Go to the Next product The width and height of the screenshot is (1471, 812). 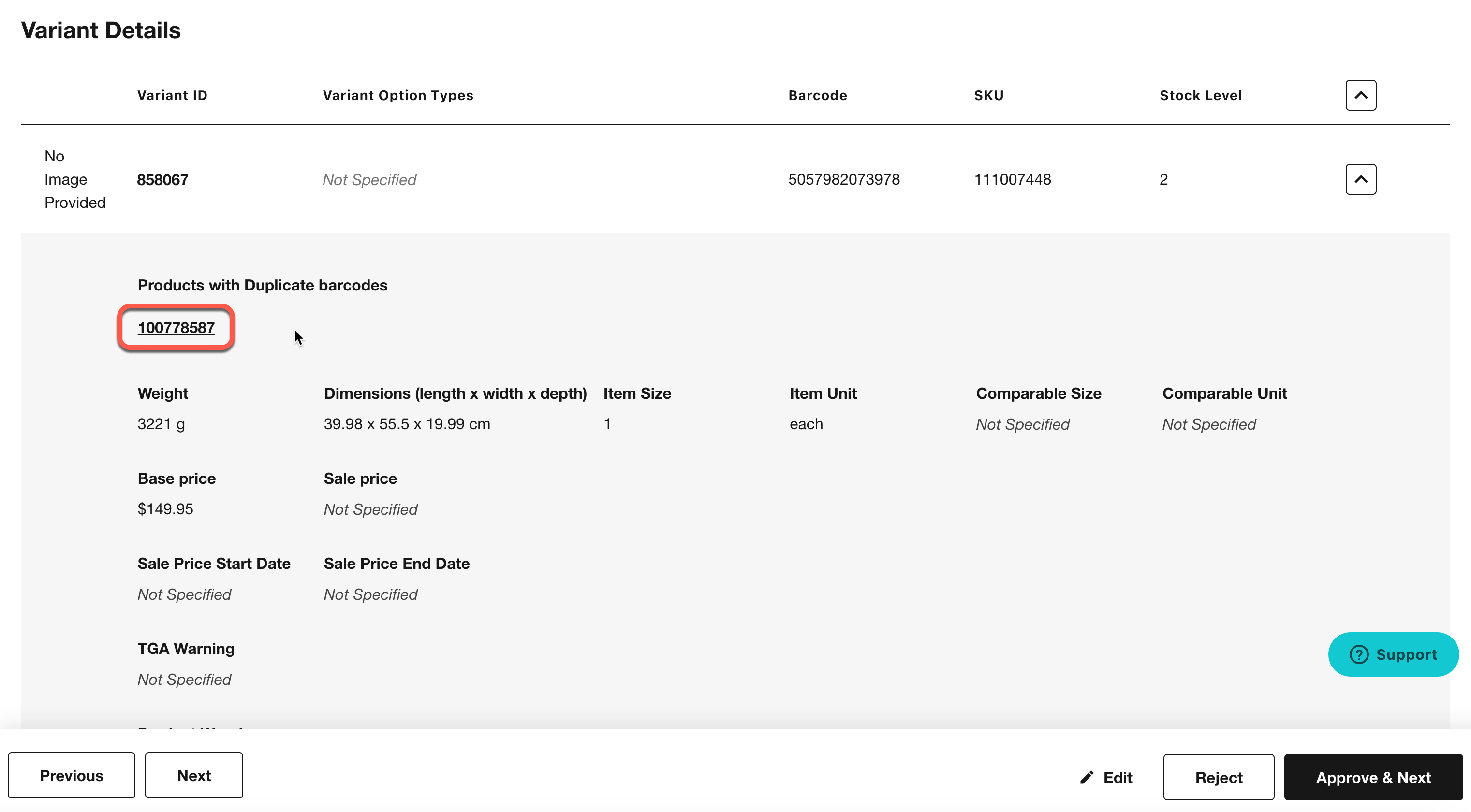193,775
